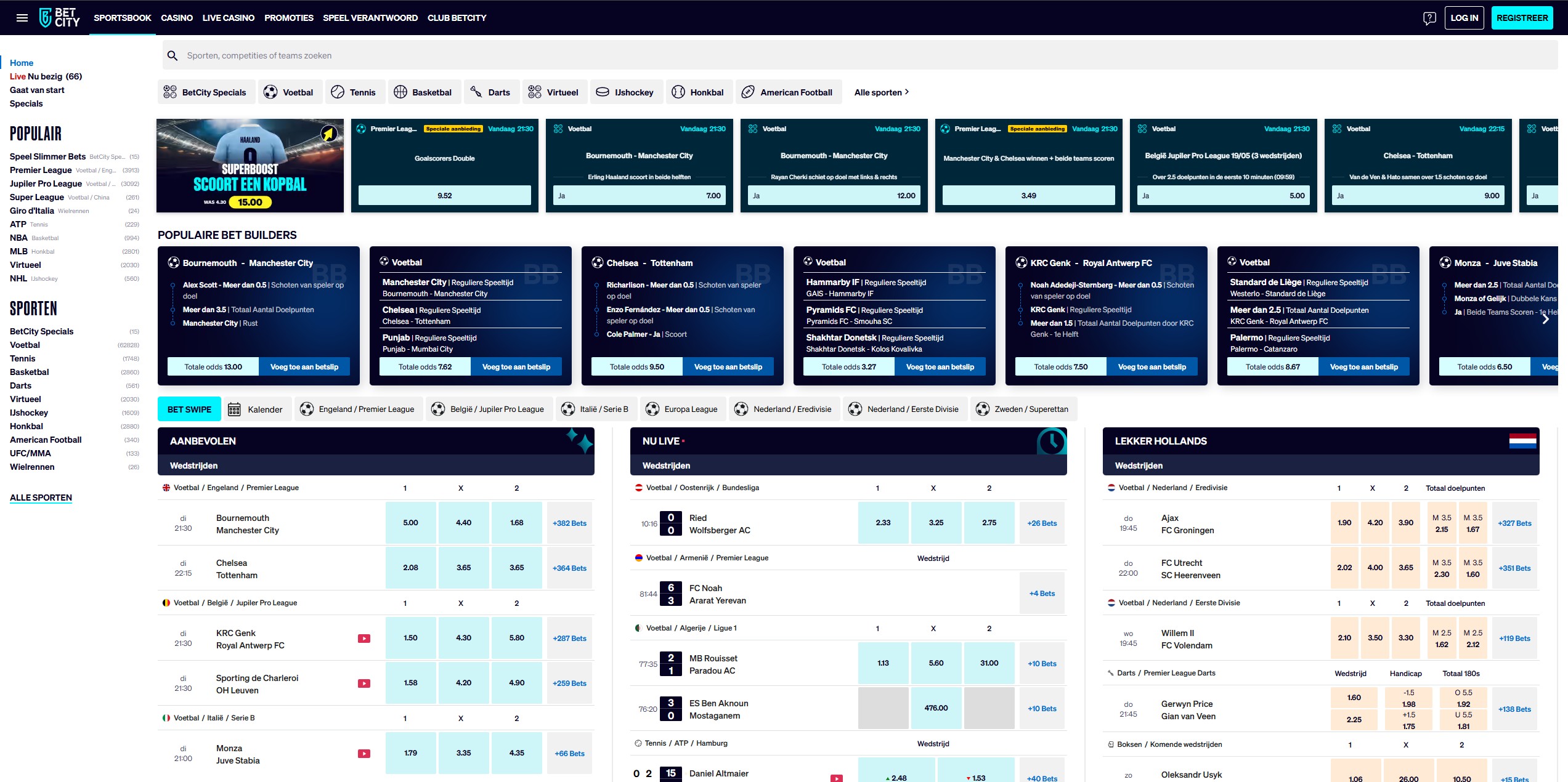Expand +26 Bets for Ried match
Screen dimensions: 1568x782
point(1042,523)
